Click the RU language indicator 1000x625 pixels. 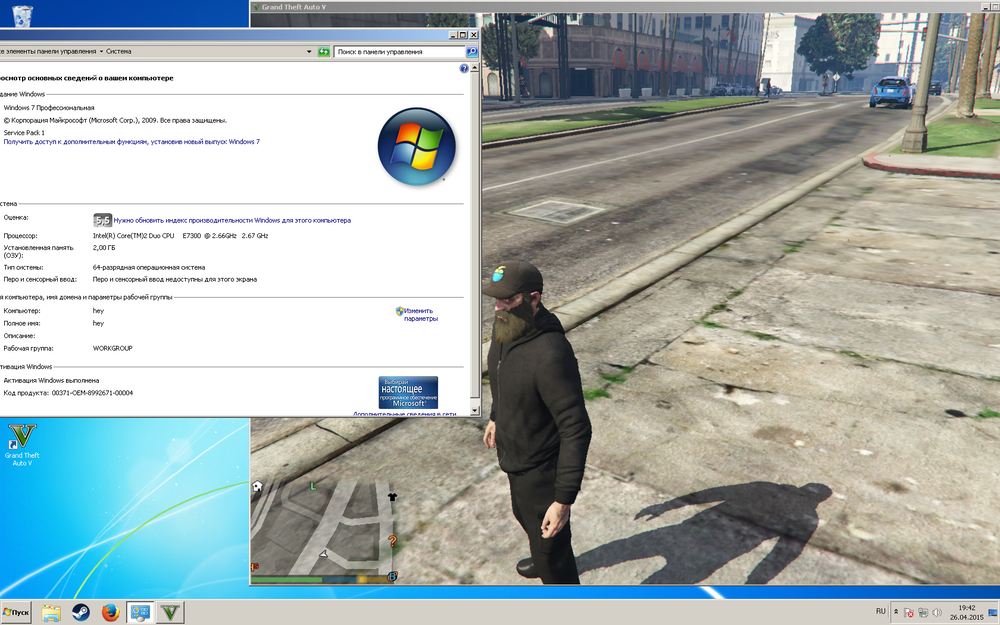tap(881, 611)
